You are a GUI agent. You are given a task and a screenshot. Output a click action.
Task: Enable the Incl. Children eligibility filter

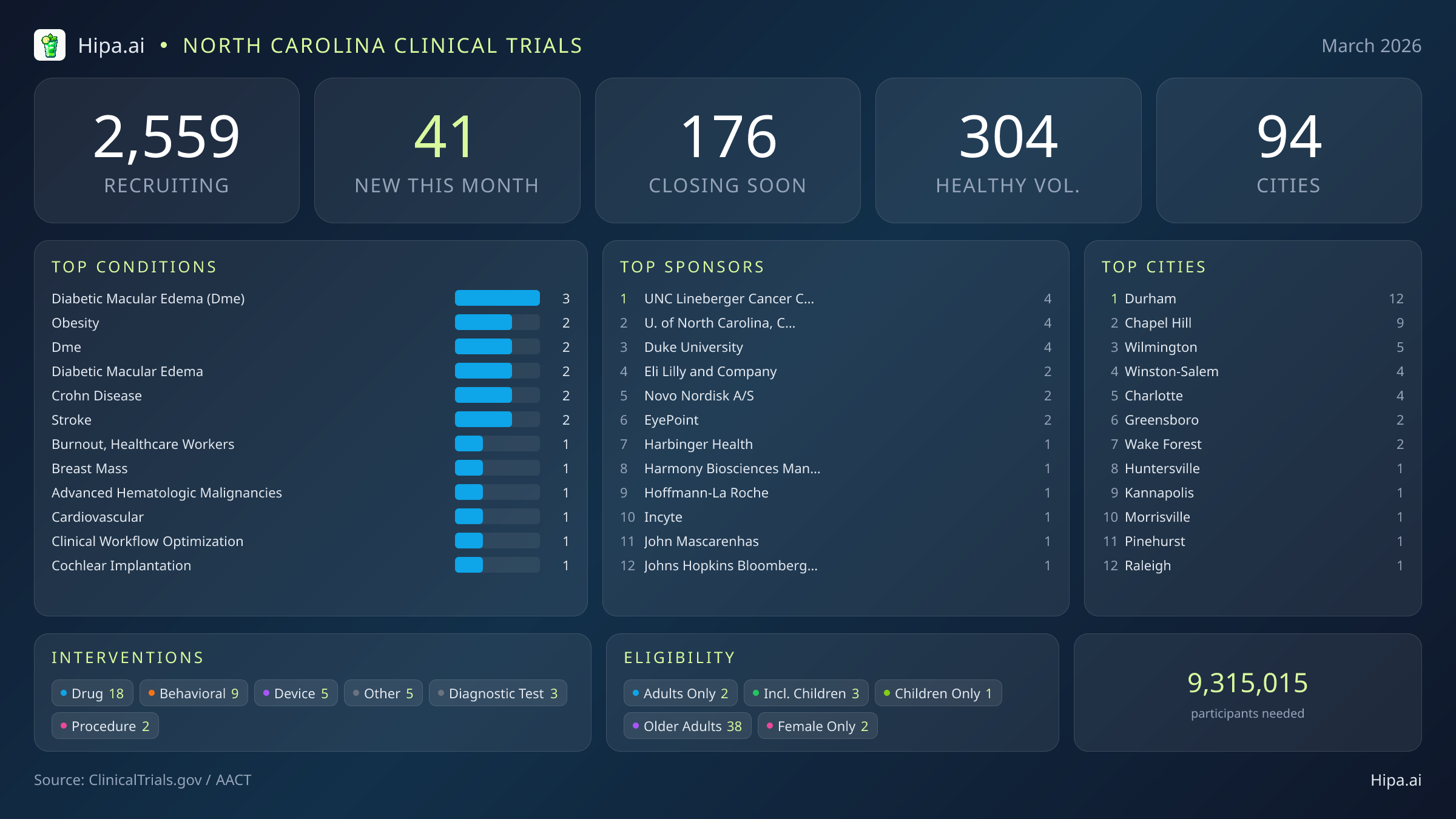tap(806, 693)
